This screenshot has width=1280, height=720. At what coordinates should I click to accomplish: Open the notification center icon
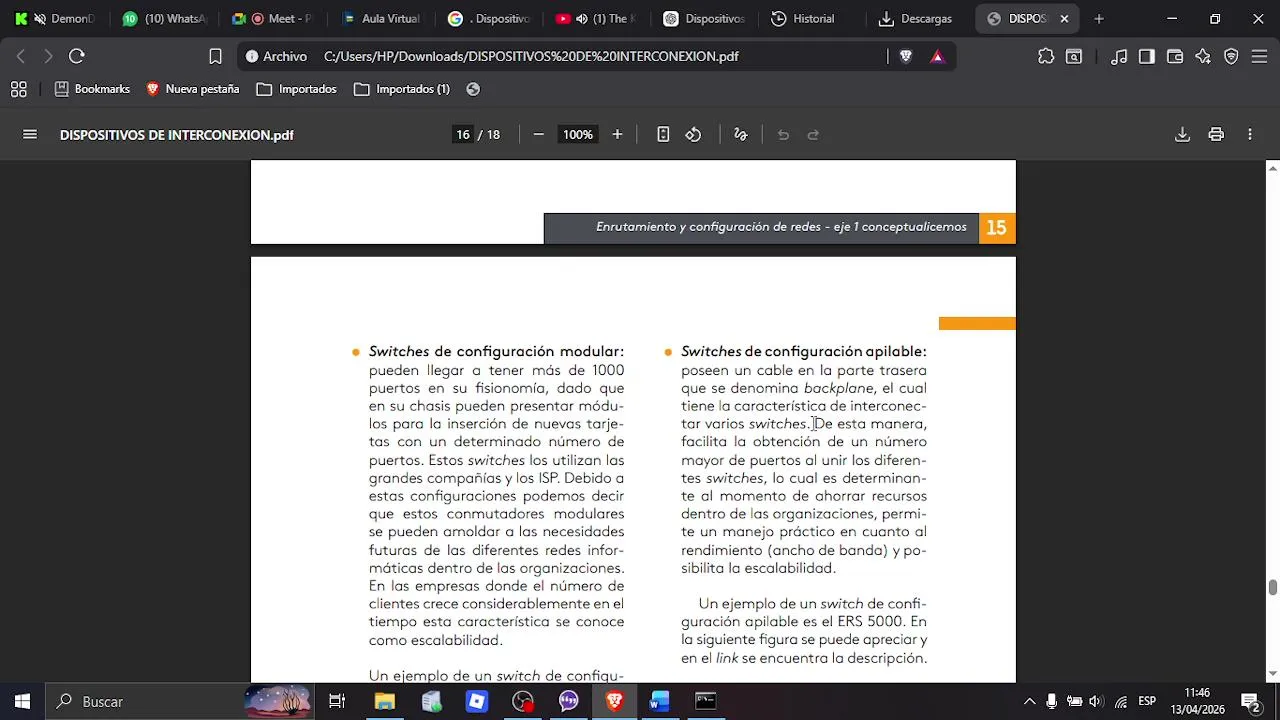(x=1250, y=701)
